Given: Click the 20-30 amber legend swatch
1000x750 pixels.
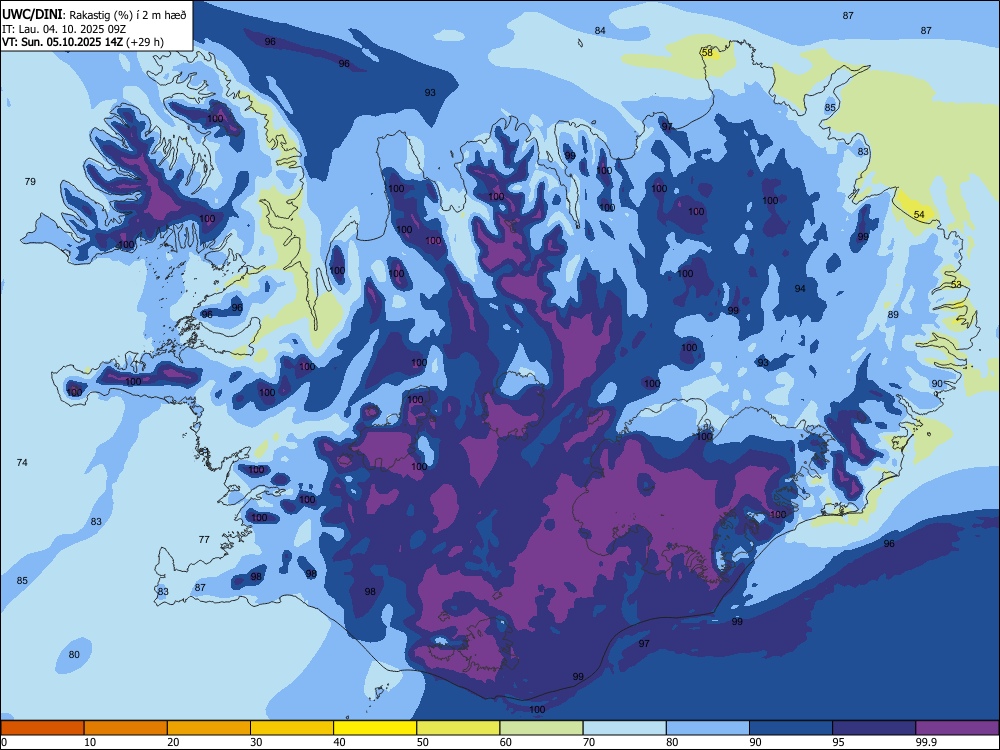Looking at the screenshot, I should [209, 728].
